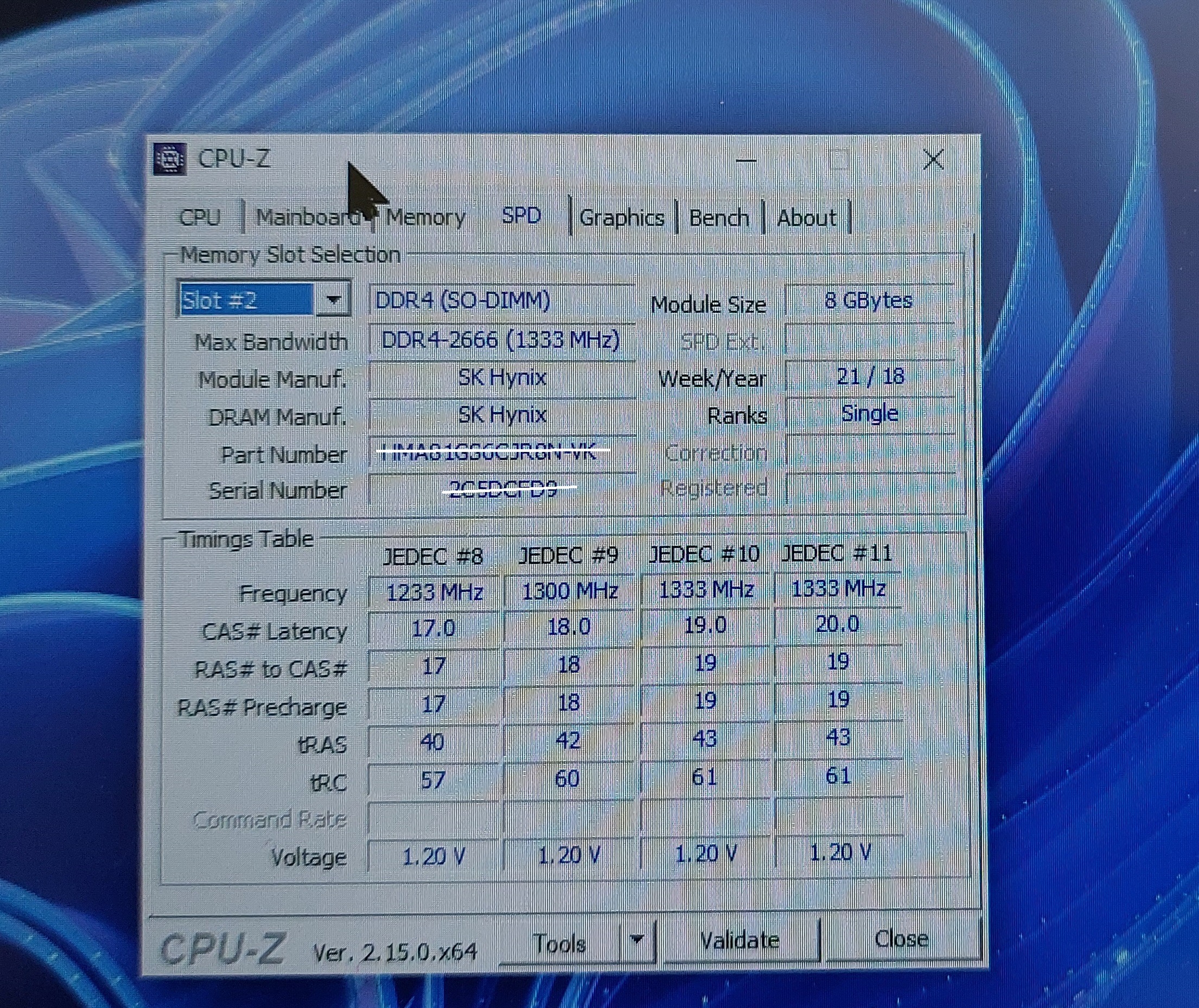Switch to the Bench tab
The width and height of the screenshot is (1199, 1008).
(719, 218)
